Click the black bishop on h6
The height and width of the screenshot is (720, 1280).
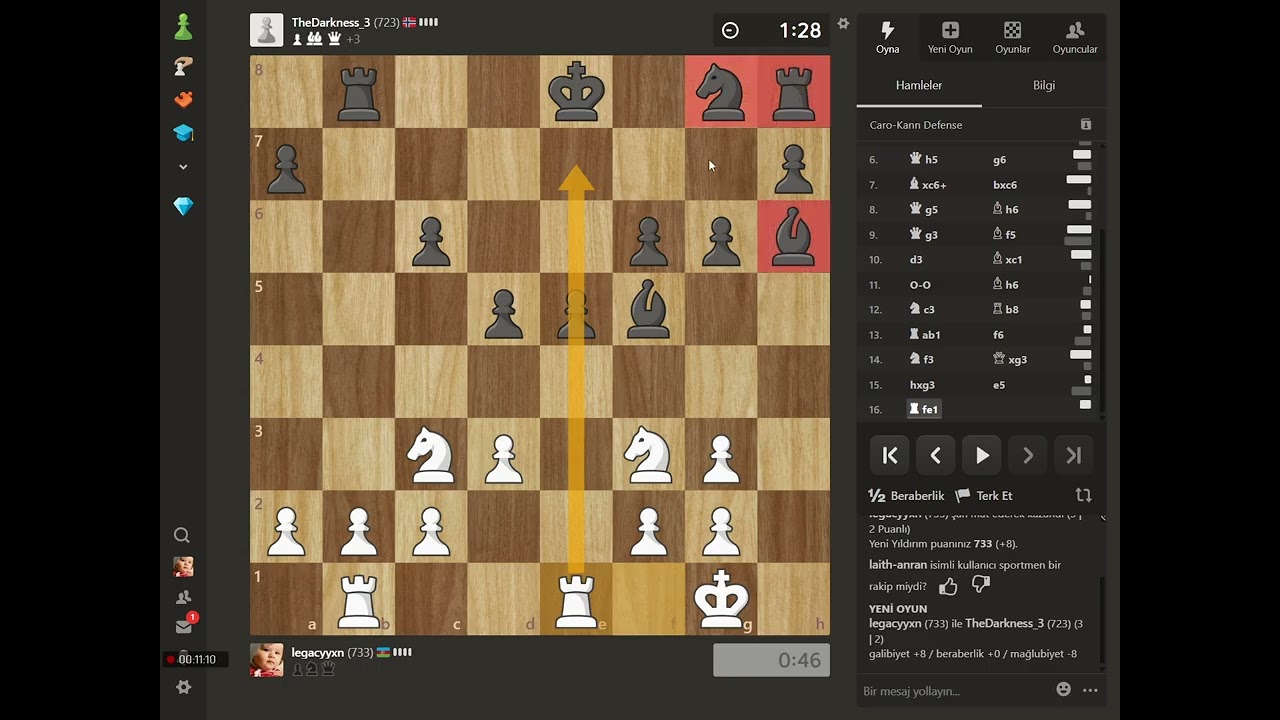point(793,236)
